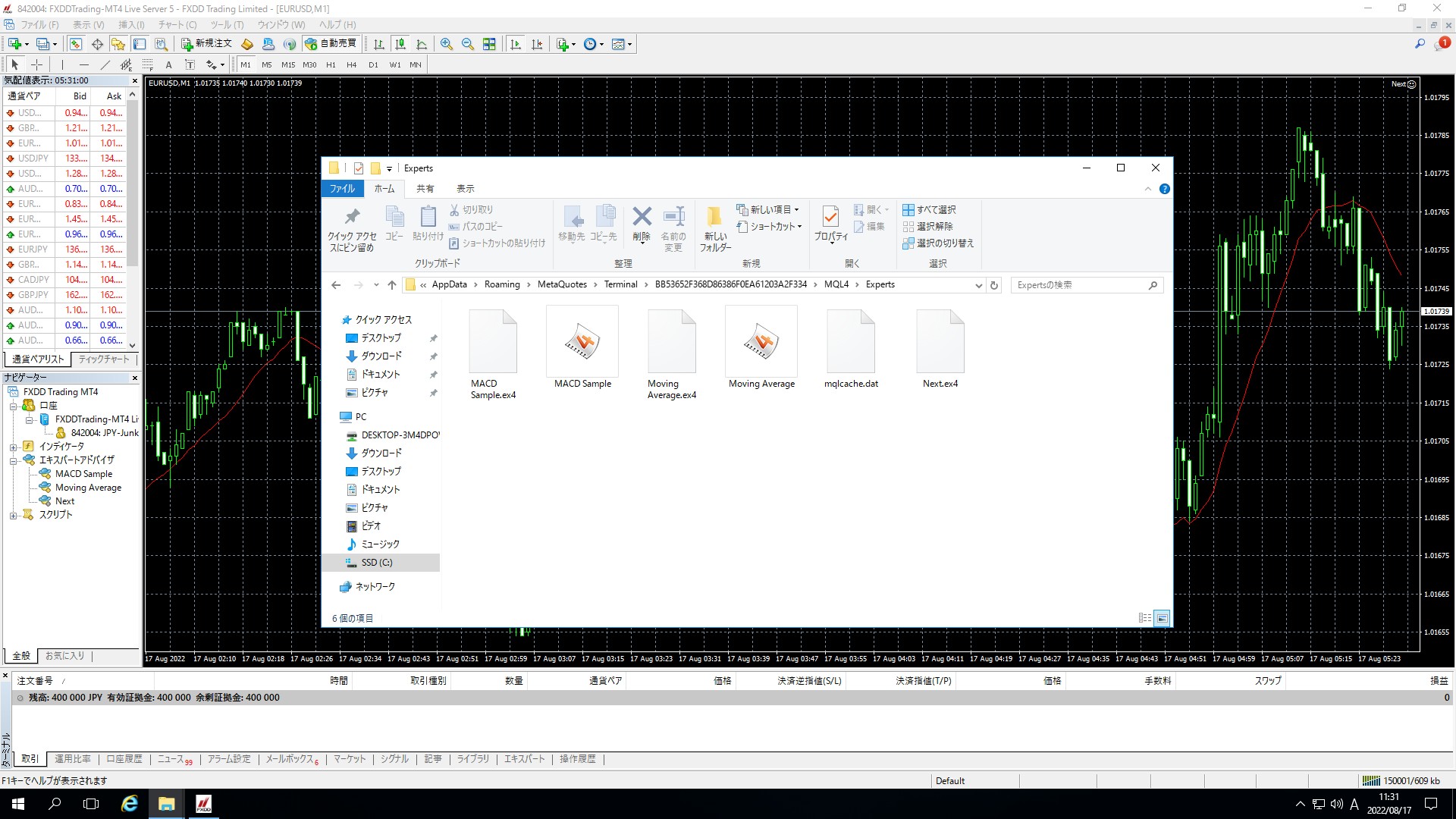Switch timeframe to D1
Image resolution: width=1456 pixels, height=819 pixels.
click(373, 64)
